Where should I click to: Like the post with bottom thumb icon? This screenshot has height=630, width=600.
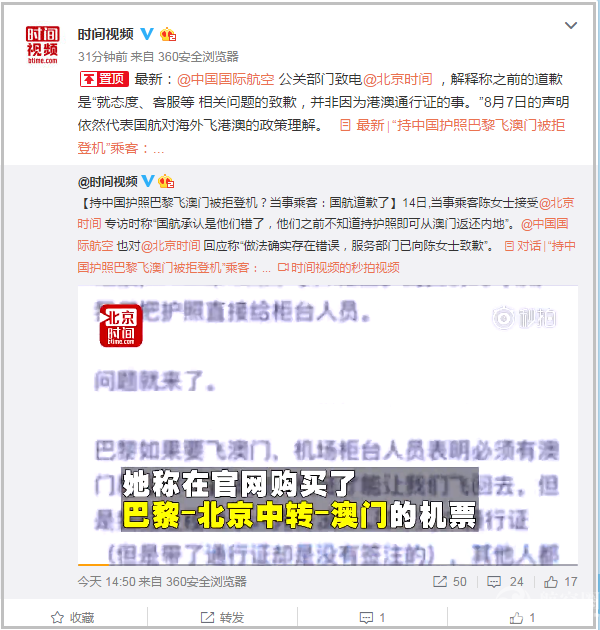[522, 617]
